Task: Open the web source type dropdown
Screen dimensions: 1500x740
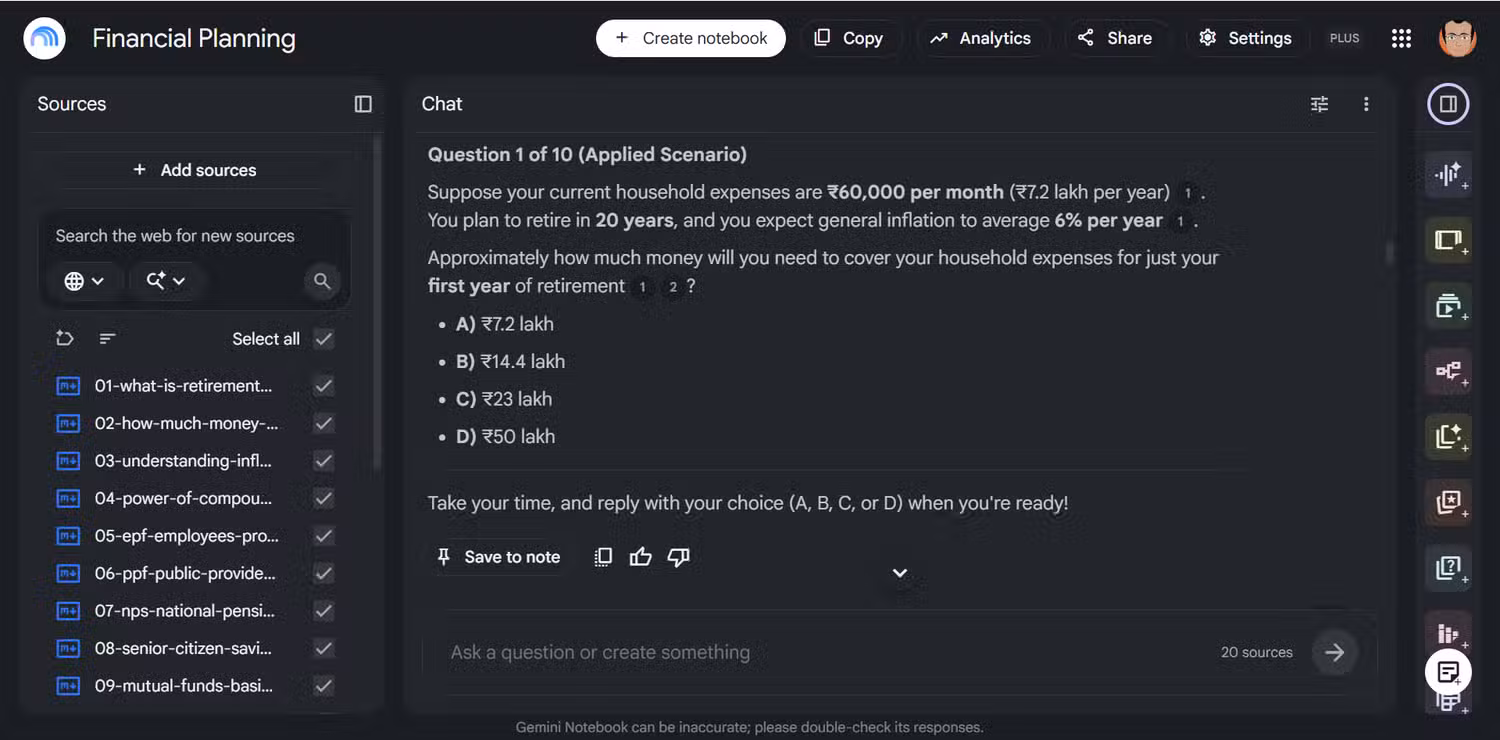Action: (x=85, y=281)
